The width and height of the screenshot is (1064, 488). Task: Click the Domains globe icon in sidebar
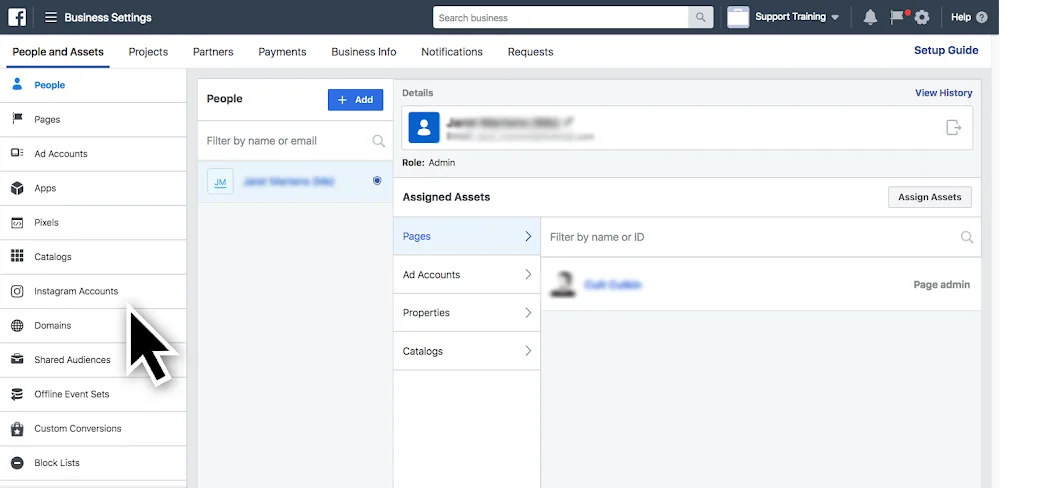click(x=17, y=325)
